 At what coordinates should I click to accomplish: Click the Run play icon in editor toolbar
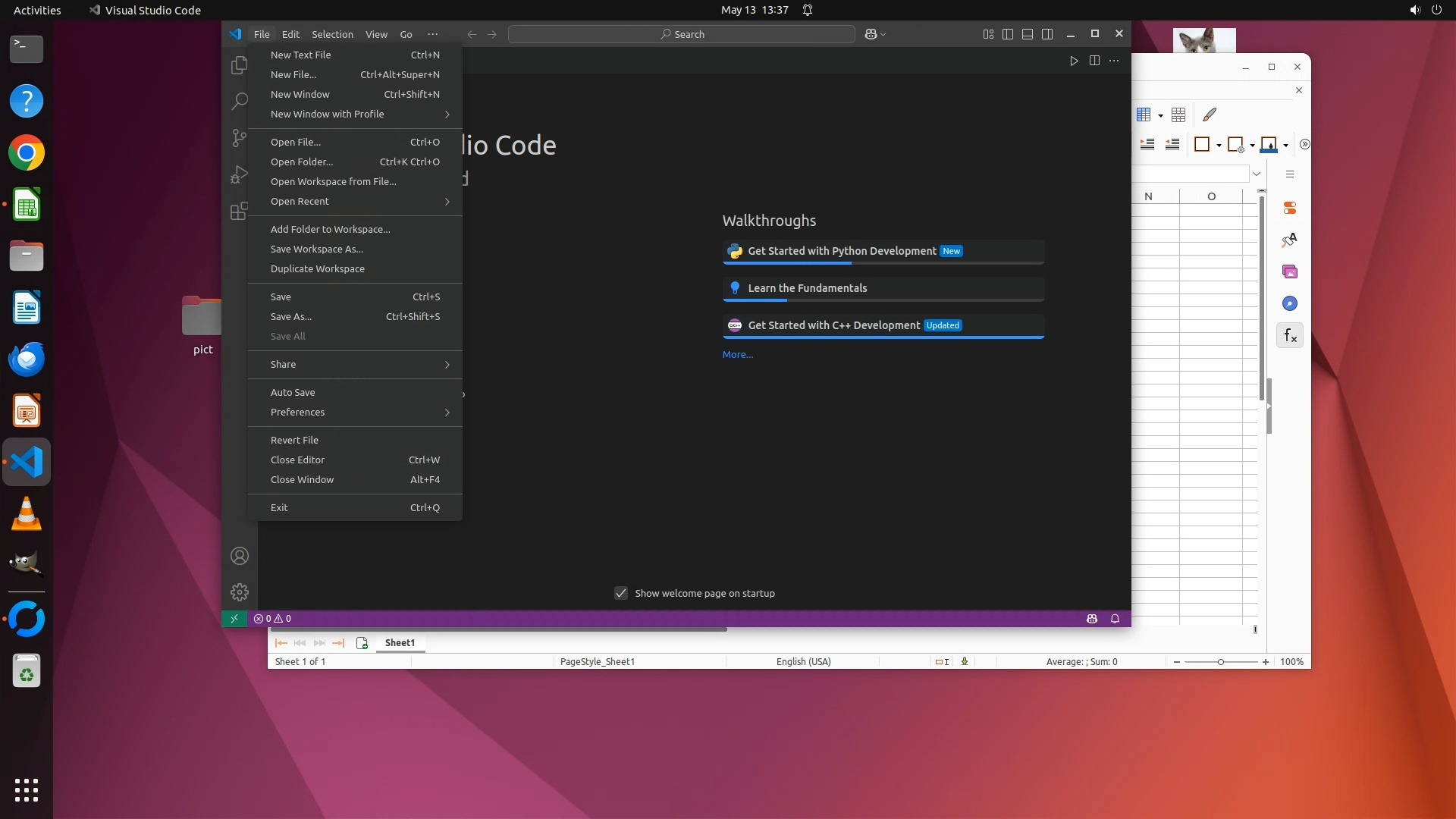[x=1074, y=61]
